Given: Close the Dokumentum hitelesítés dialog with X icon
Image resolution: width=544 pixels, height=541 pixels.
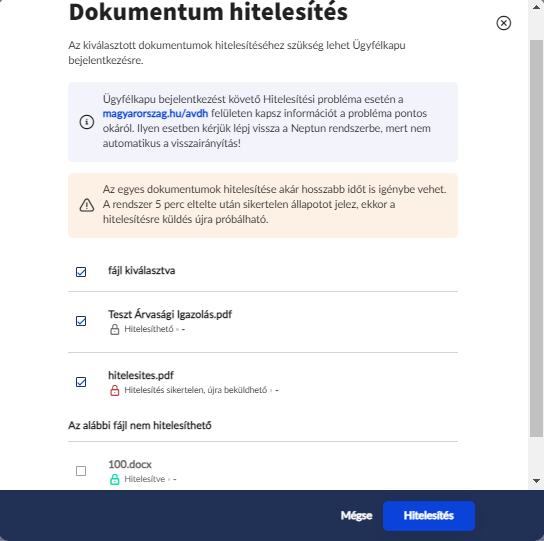Looking at the screenshot, I should coord(503,23).
